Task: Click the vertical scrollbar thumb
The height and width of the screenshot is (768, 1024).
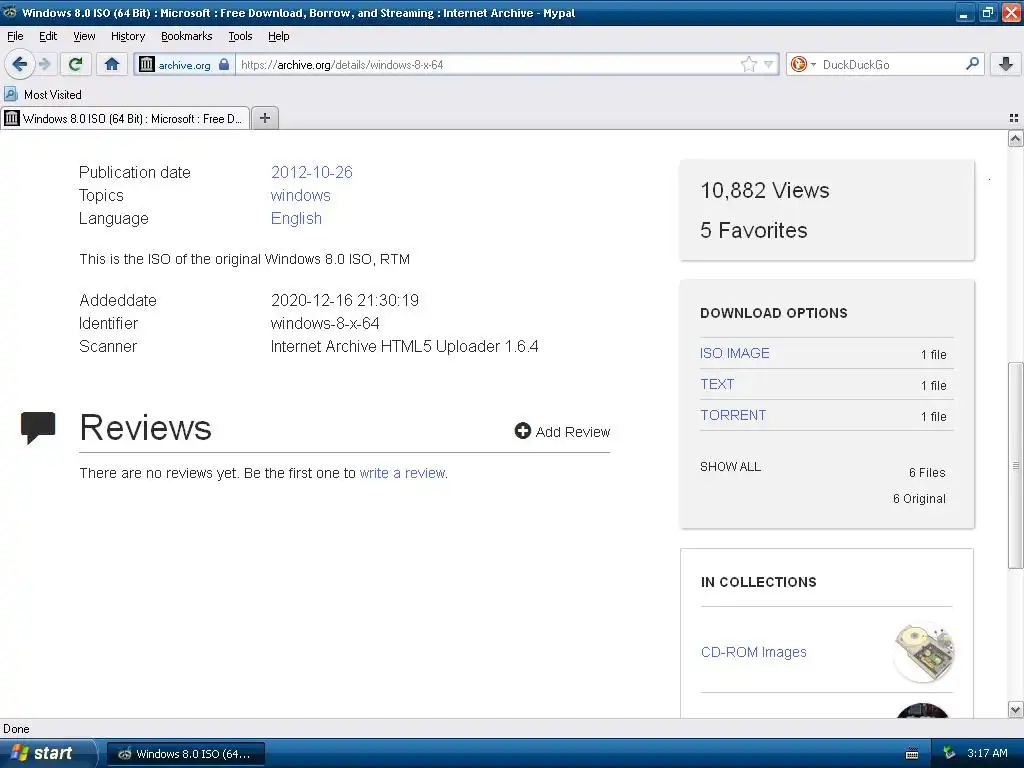Action: click(1015, 465)
